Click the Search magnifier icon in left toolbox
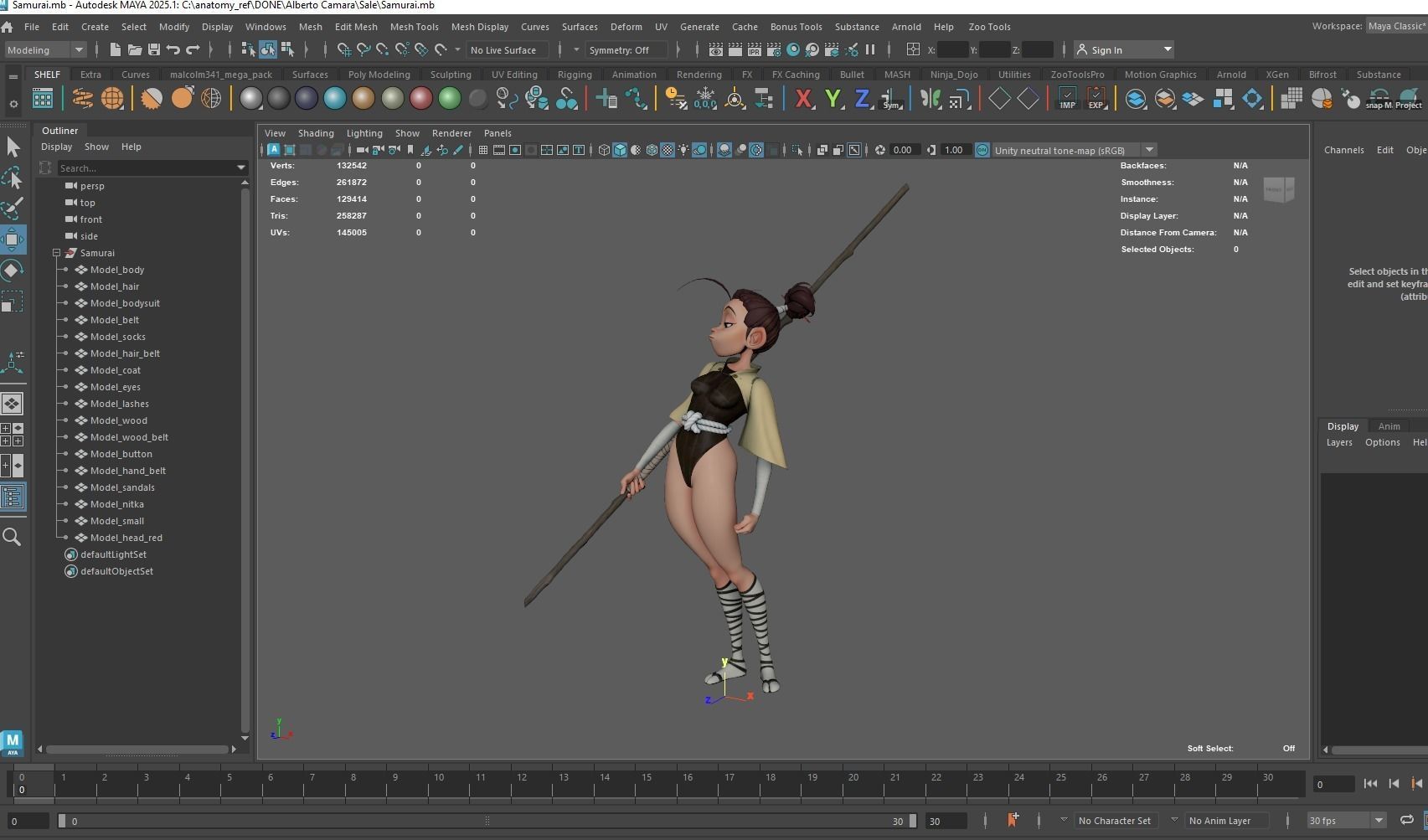The height and width of the screenshot is (840, 1428). pos(13,537)
